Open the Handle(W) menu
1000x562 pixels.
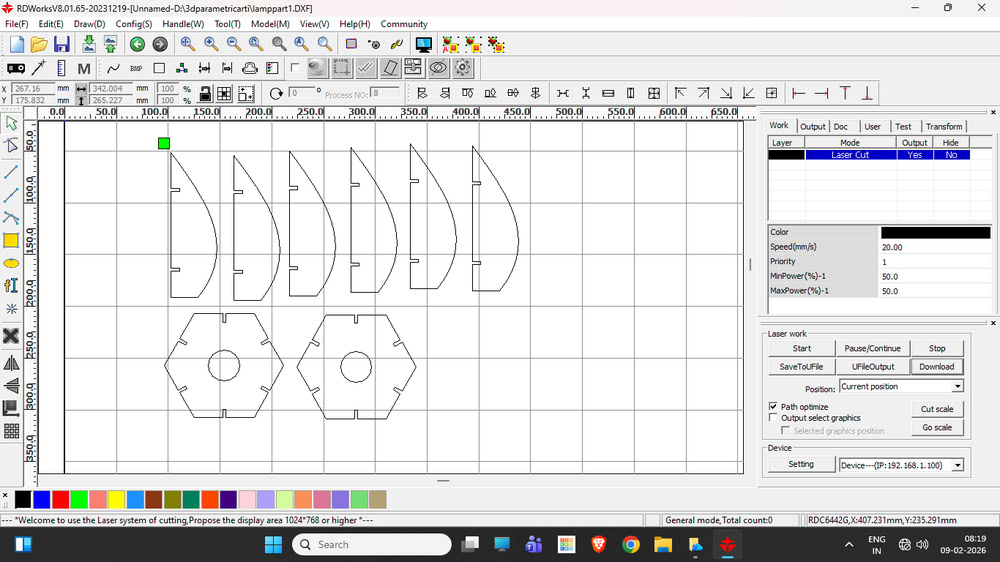(183, 24)
